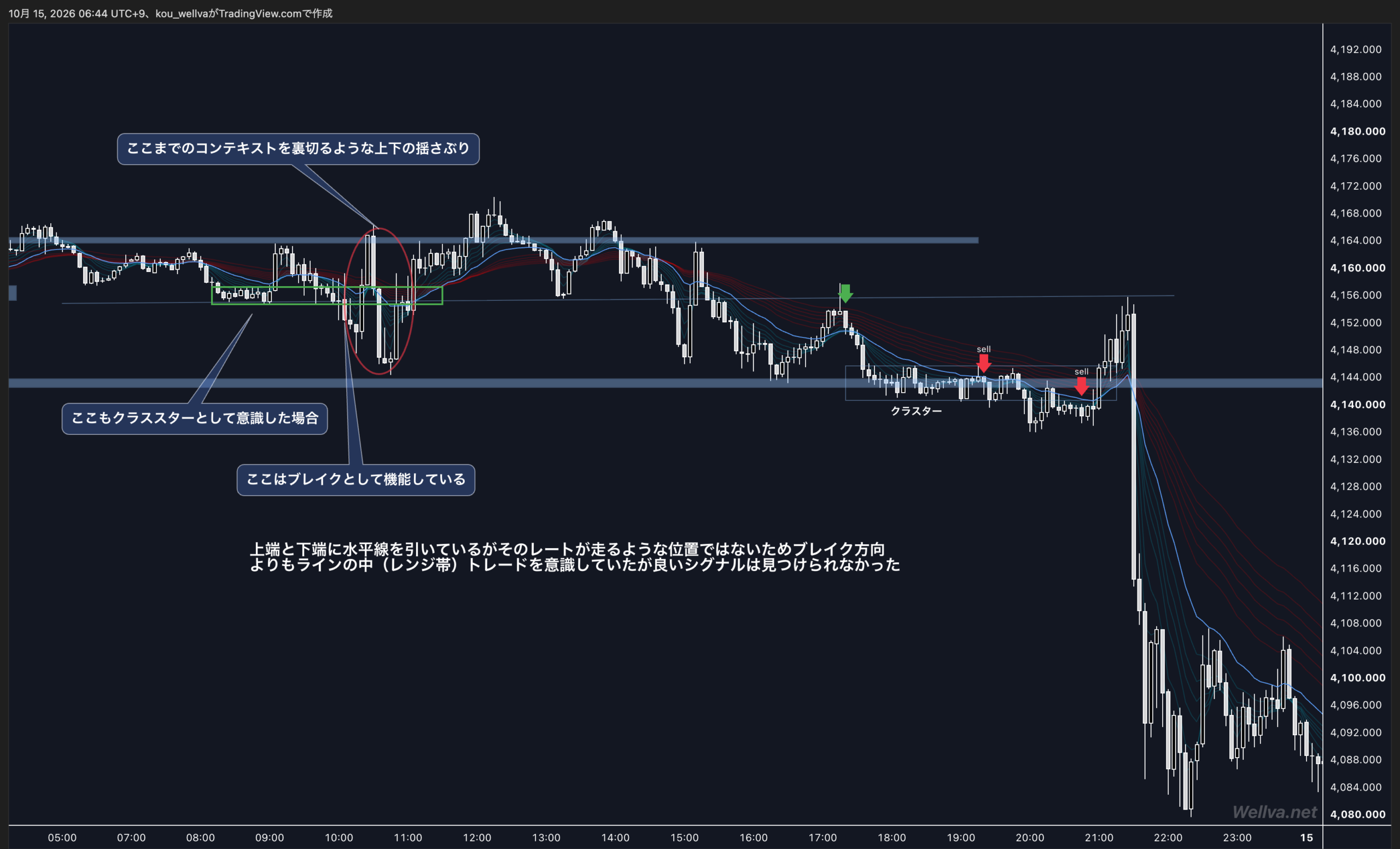Click the 12:00 time axis label
This screenshot has height=849, width=1400.
point(477,838)
